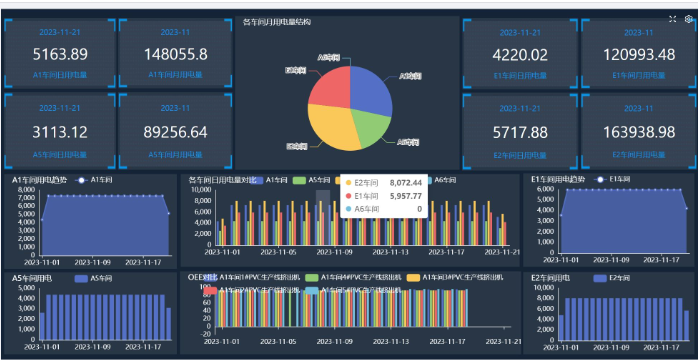Click the 163938.98 E2 monthly value
The image size is (698, 360).
639,132
